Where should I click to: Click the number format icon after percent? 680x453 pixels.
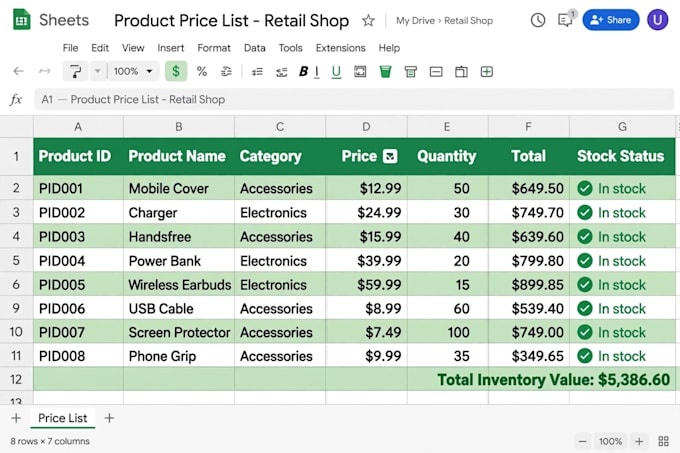(x=226, y=71)
